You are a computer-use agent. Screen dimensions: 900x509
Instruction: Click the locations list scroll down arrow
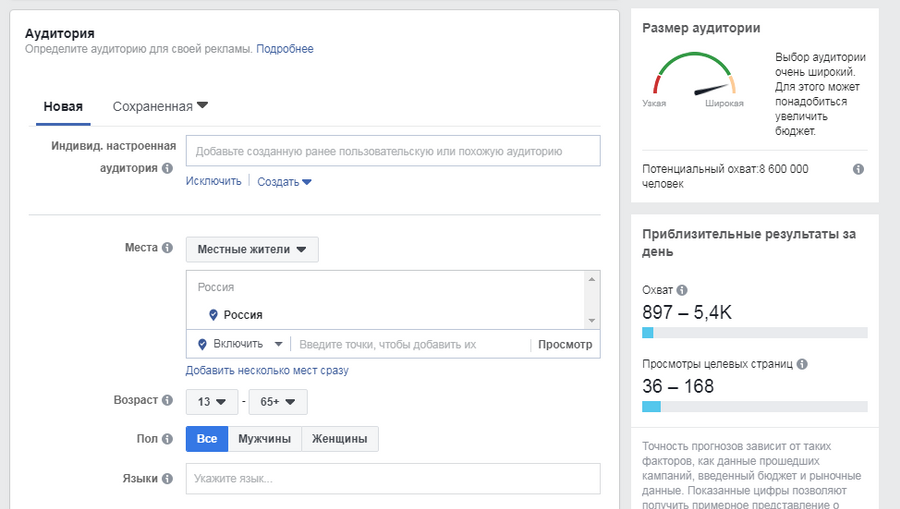click(x=592, y=321)
